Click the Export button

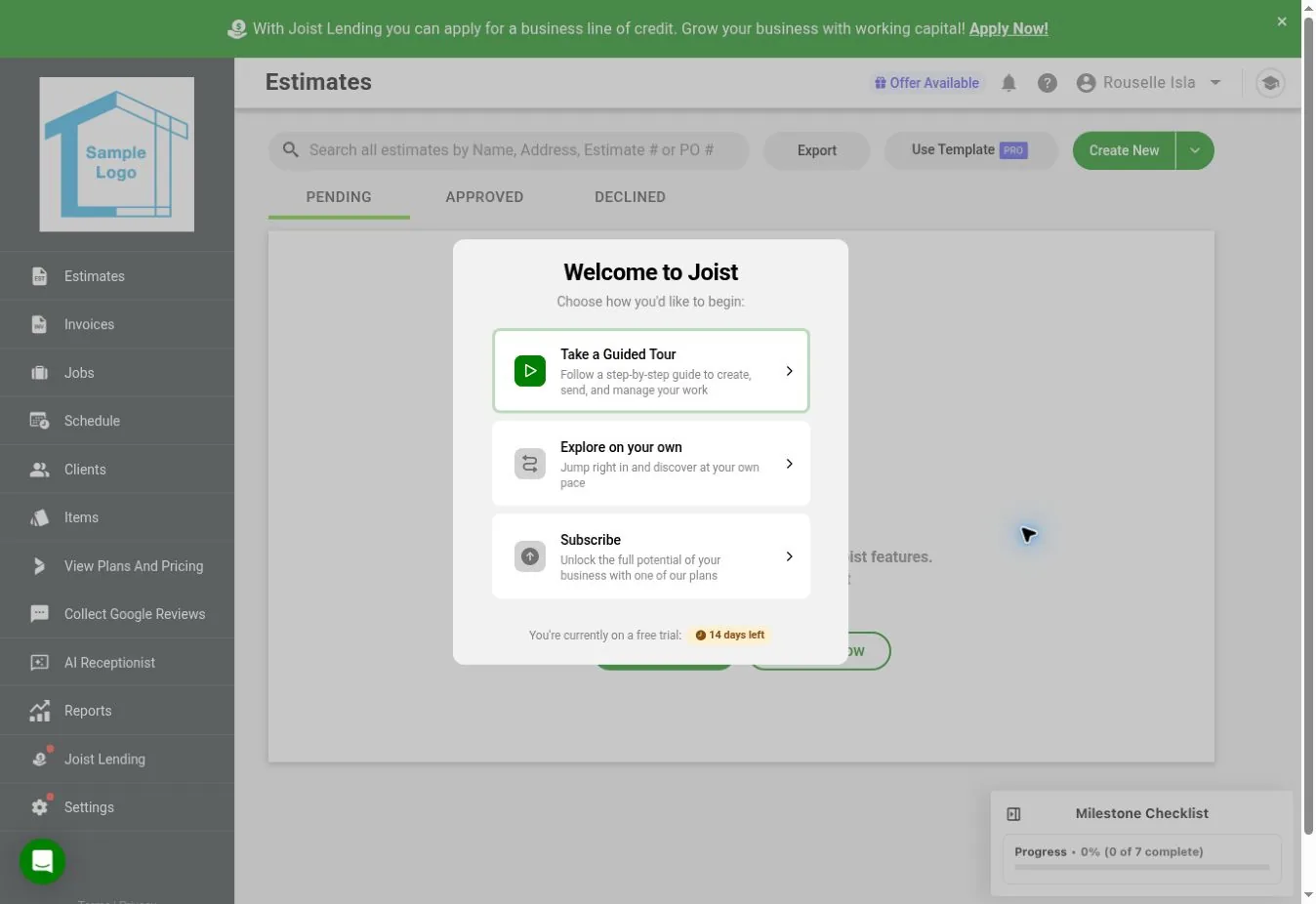[816, 150]
